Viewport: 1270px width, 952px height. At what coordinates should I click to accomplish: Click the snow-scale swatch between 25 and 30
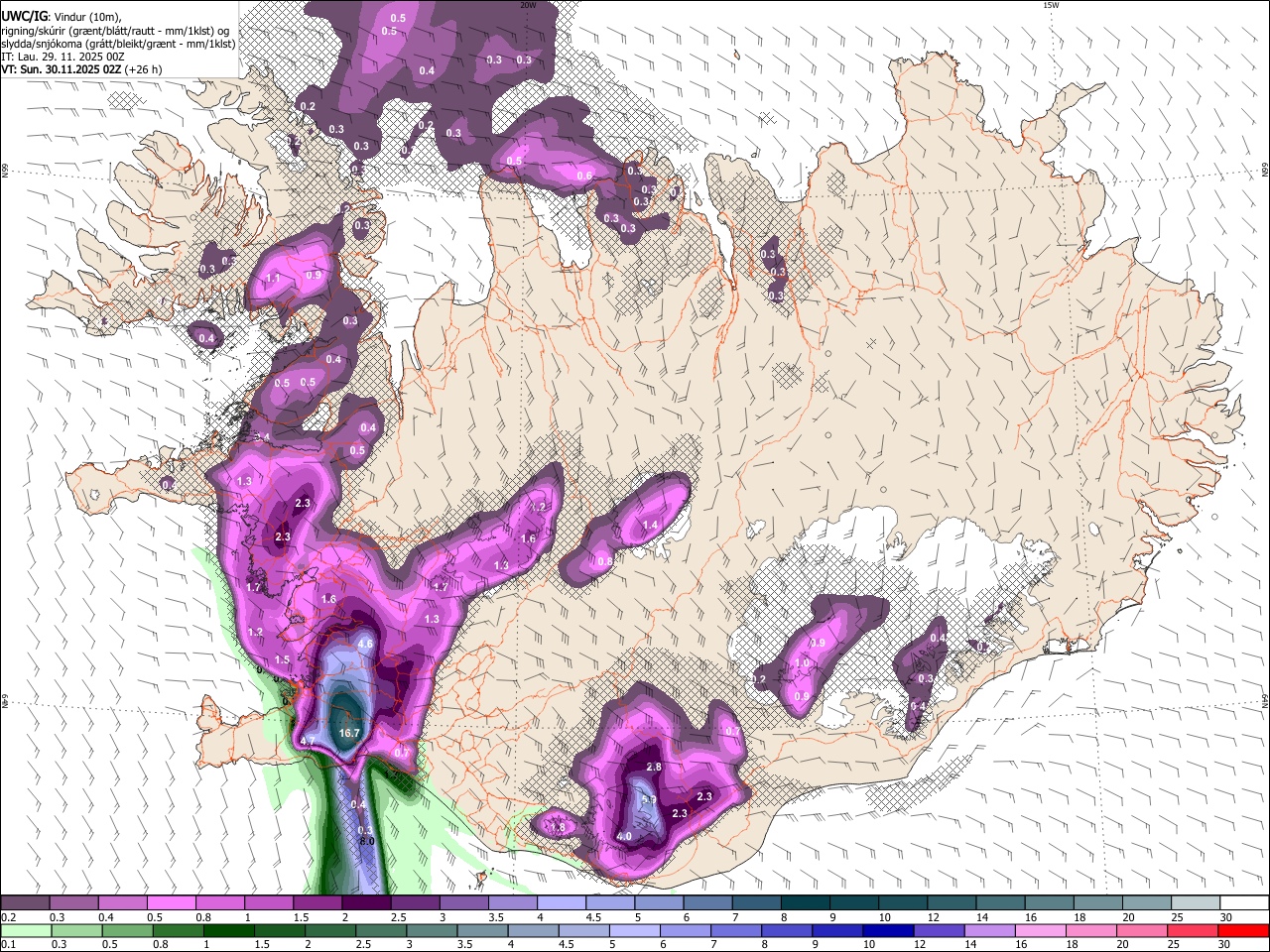click(x=1195, y=902)
